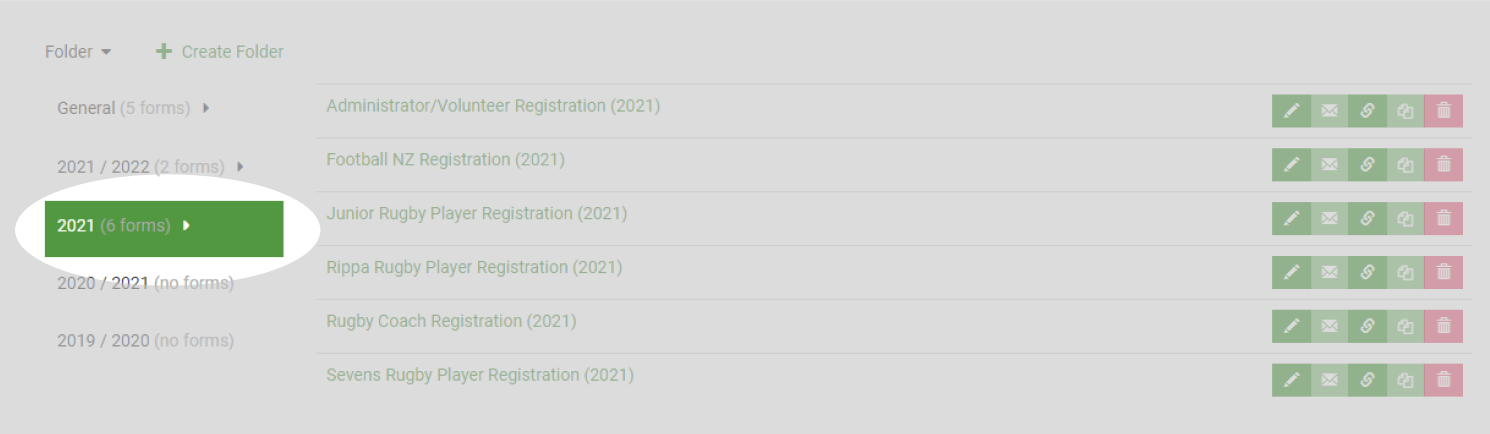Expand the General folder arrow

pos(206,108)
